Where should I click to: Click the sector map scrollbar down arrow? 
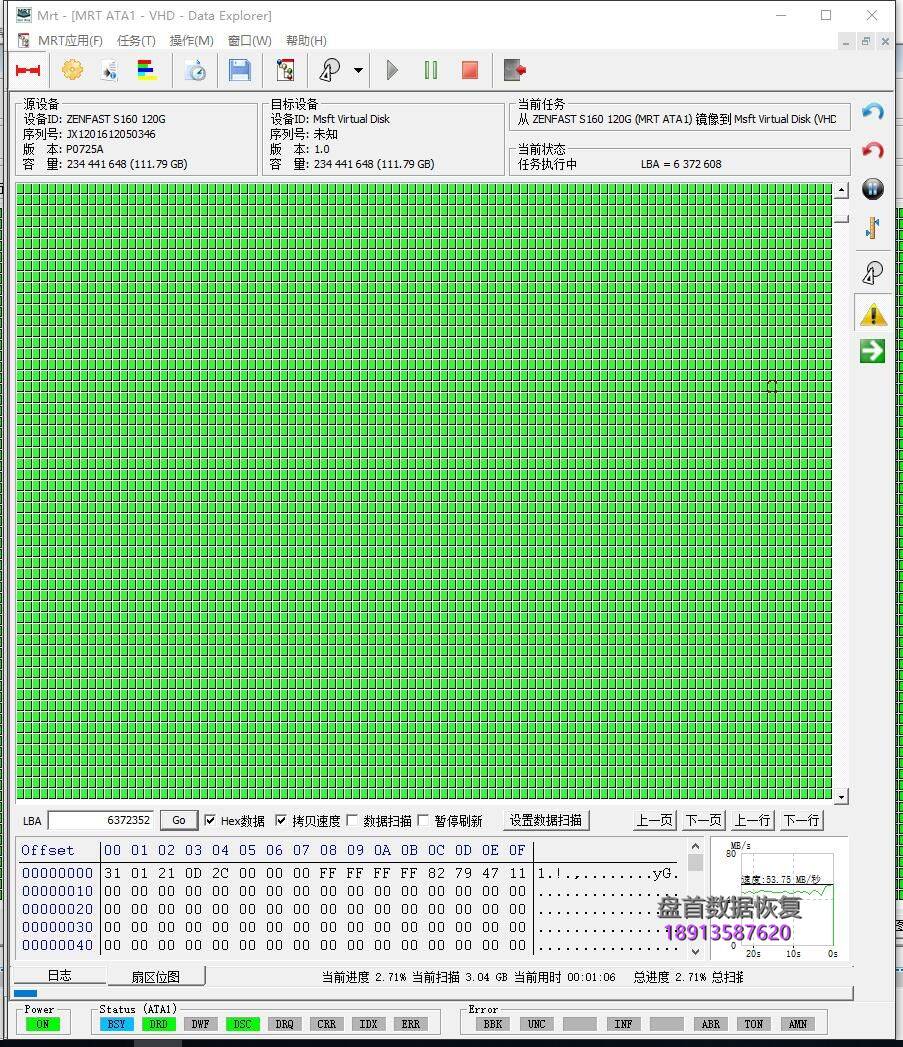(x=842, y=797)
